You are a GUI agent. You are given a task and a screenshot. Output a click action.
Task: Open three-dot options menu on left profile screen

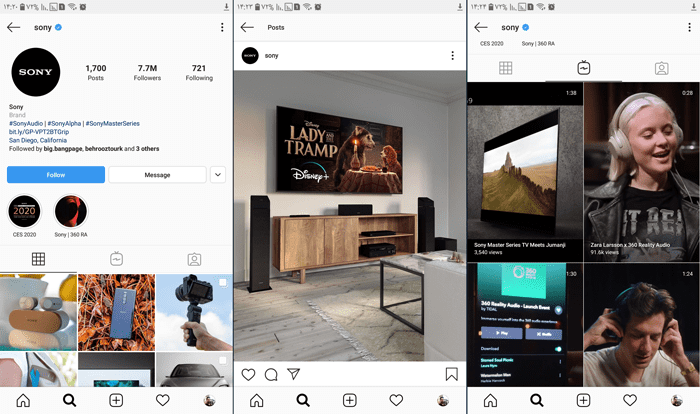tap(222, 27)
